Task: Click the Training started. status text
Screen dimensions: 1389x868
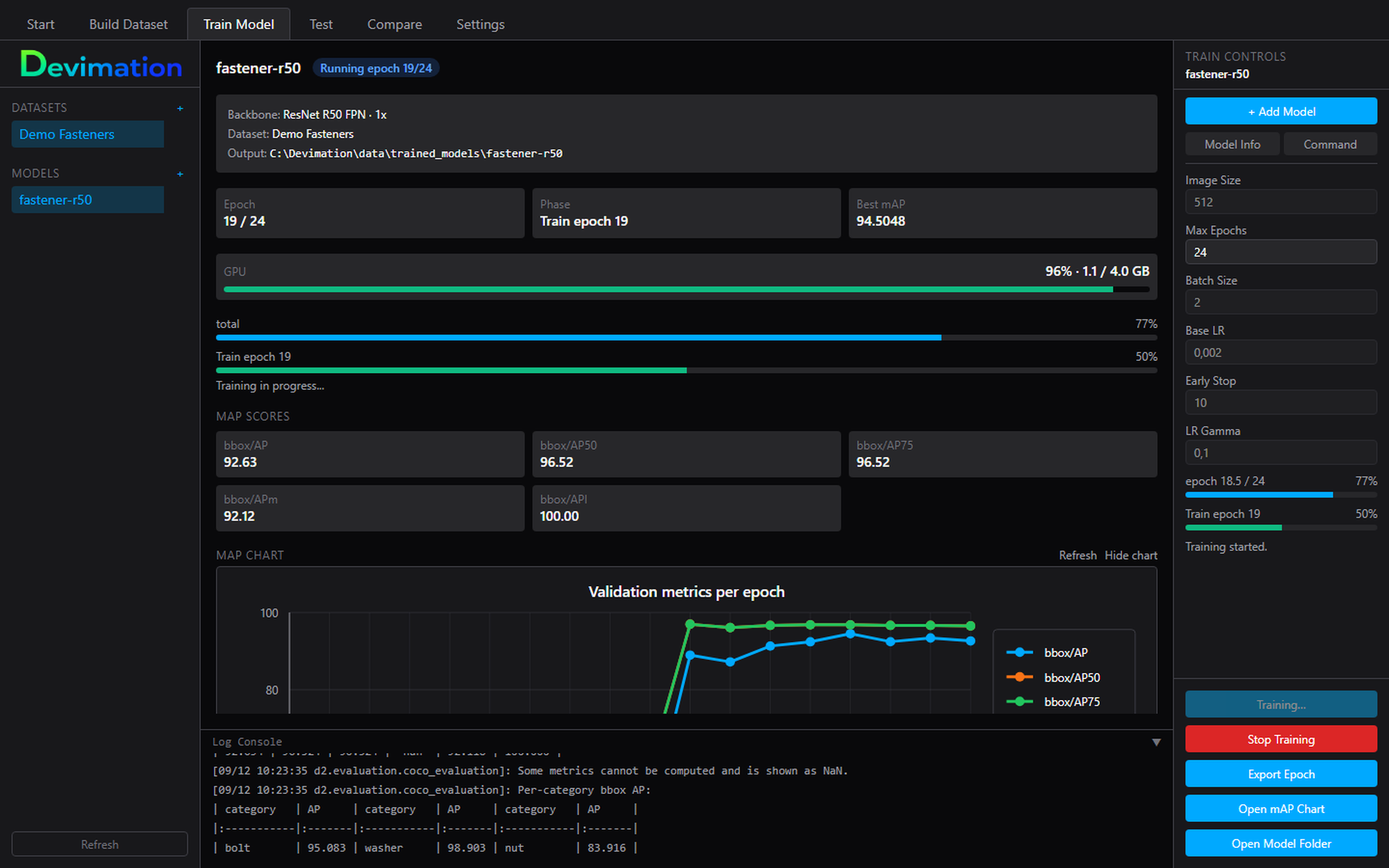Action: tap(1226, 547)
